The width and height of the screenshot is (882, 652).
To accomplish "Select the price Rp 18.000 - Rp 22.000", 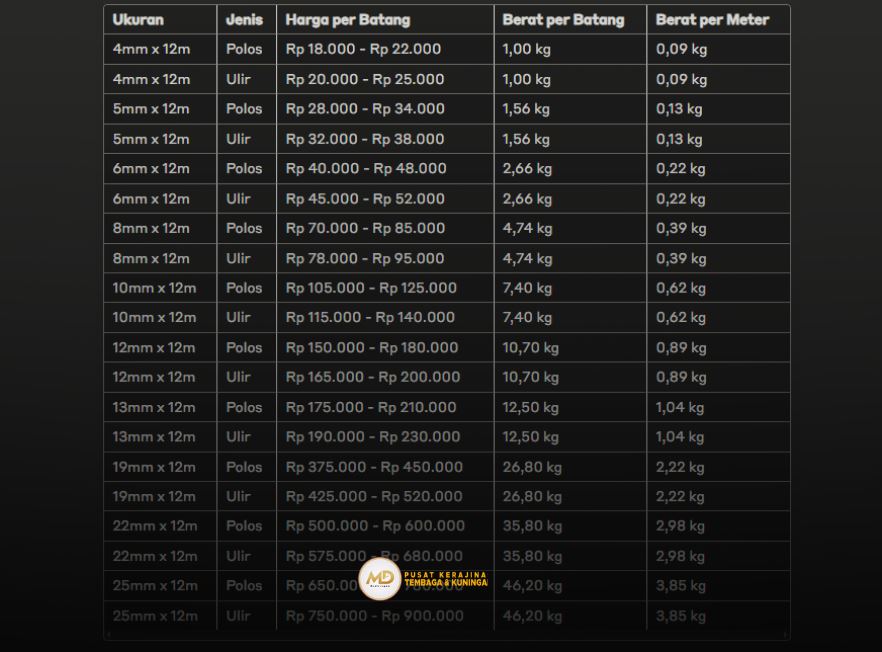I will [363, 49].
